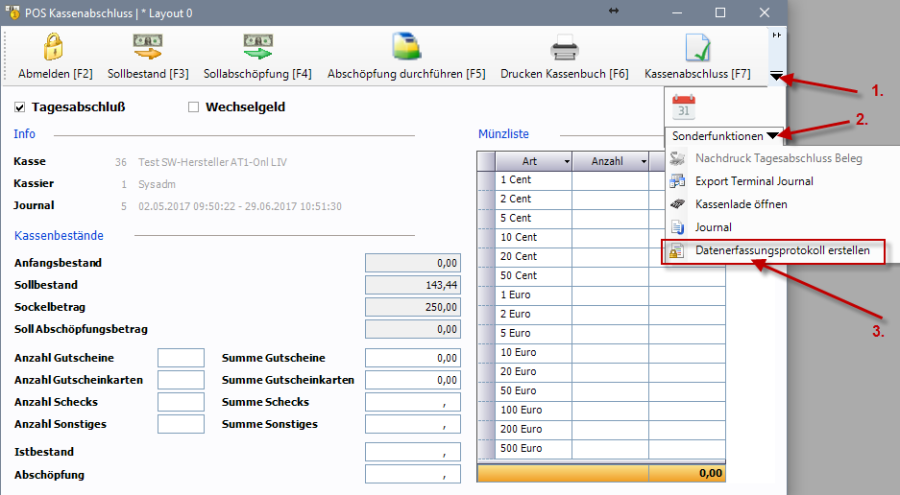Open the Art column filter dropdown
Screen dimensions: 900x495
pyautogui.click(x=566, y=161)
